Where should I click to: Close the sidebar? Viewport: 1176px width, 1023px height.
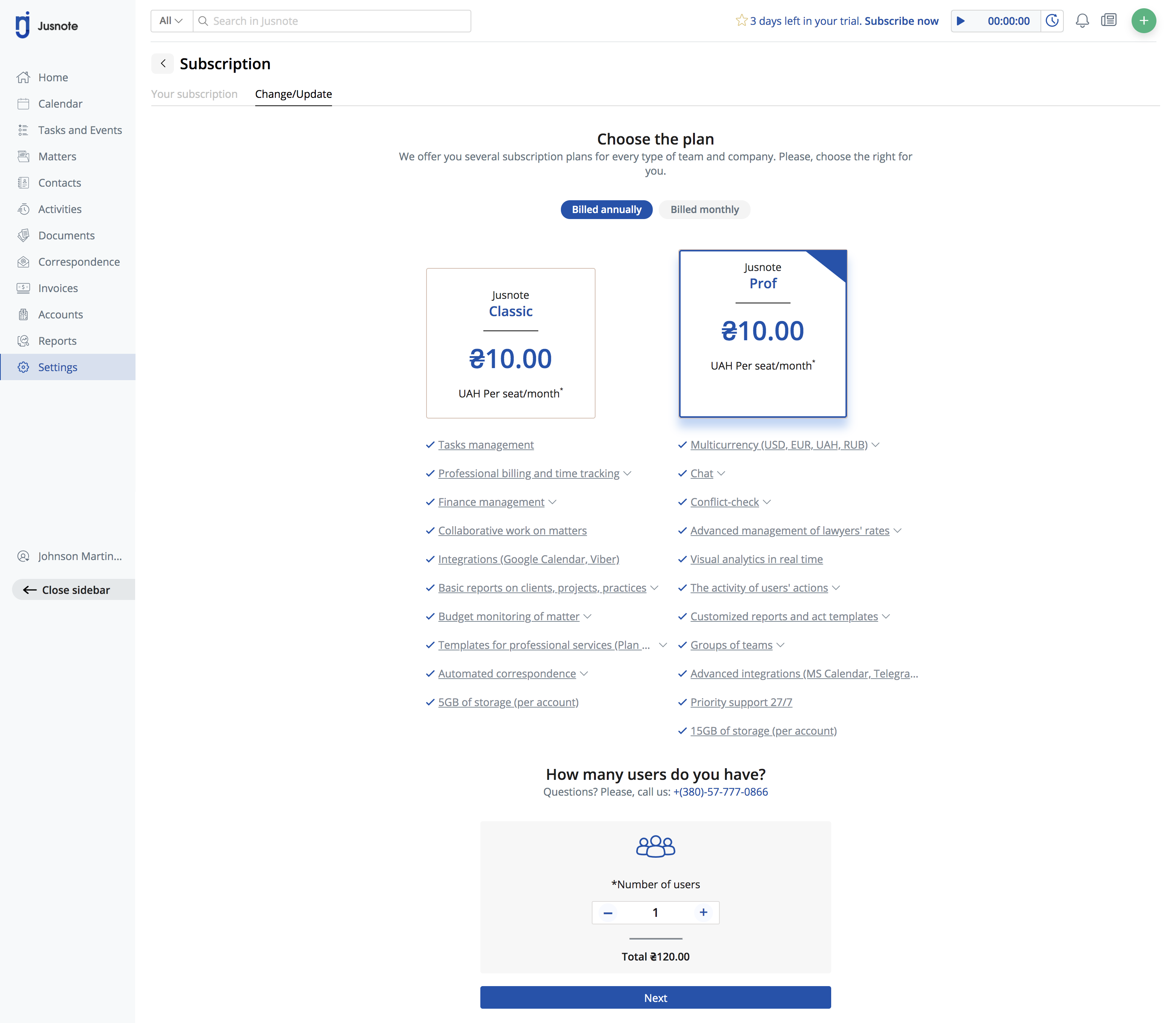tap(74, 590)
